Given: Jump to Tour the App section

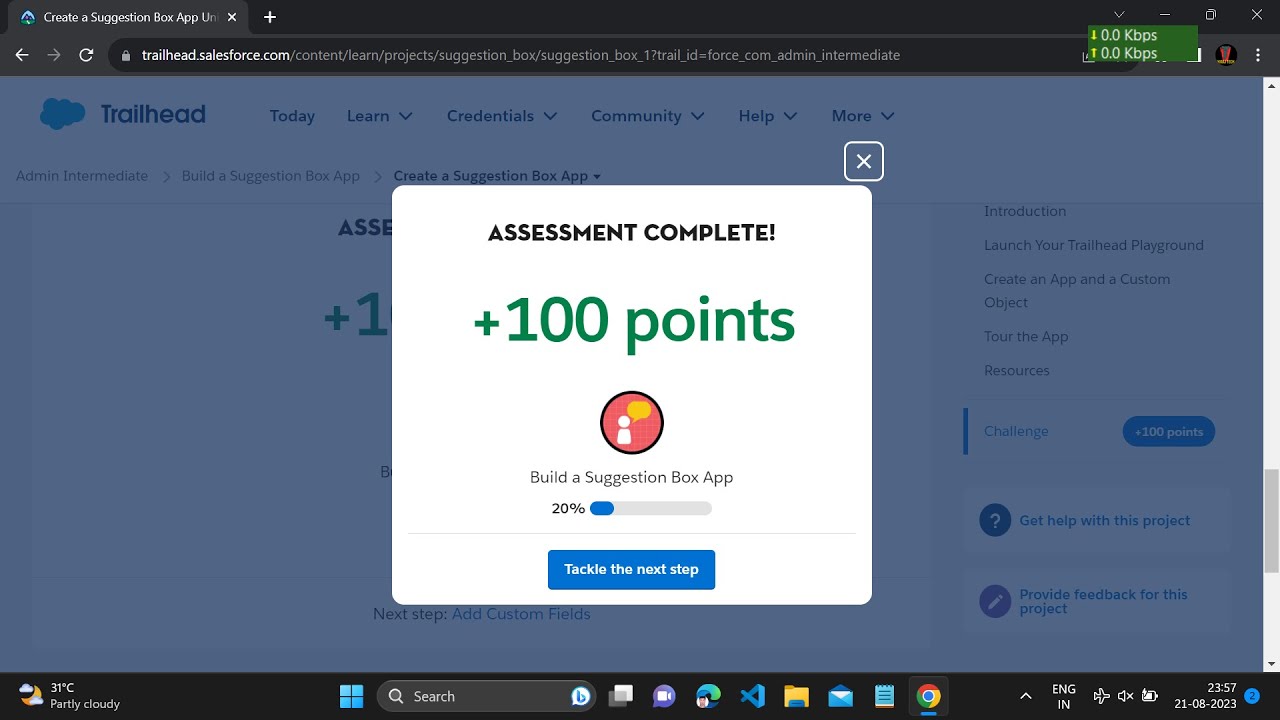Looking at the screenshot, I should pyautogui.click(x=1026, y=336).
